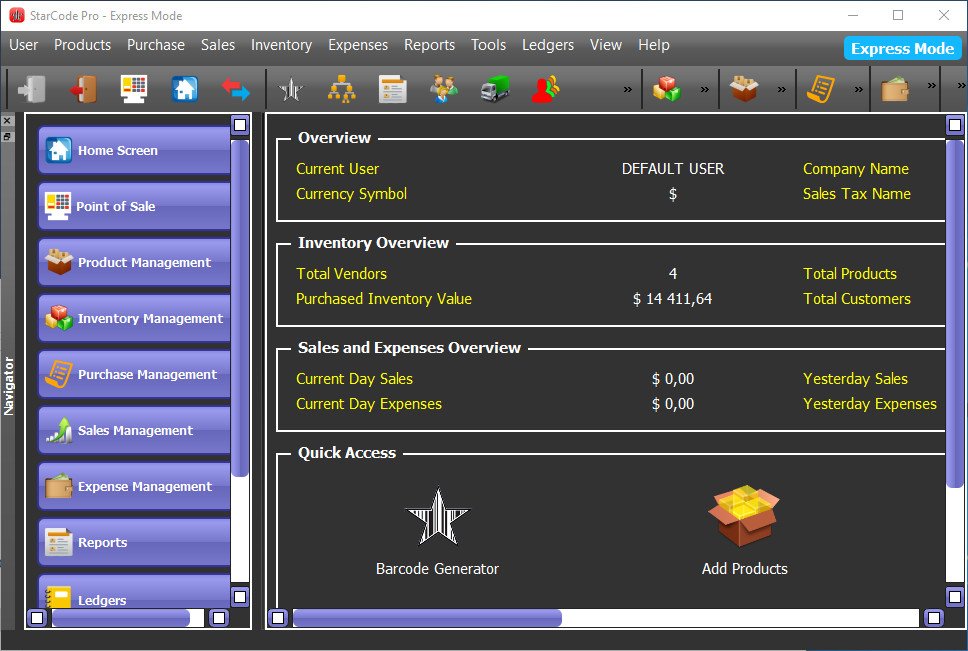
Task: Open Purchase Management in Navigator
Action: pos(135,375)
